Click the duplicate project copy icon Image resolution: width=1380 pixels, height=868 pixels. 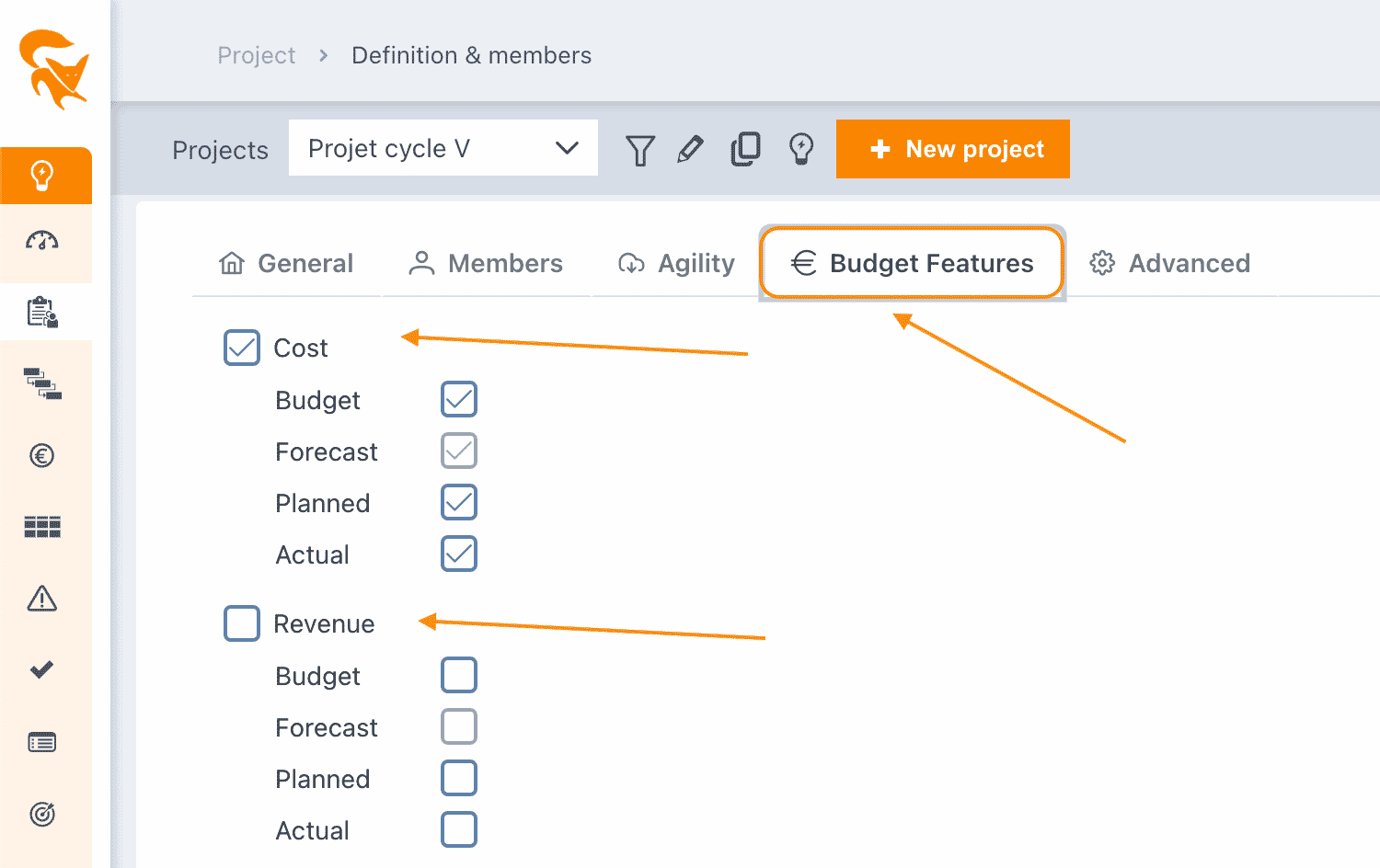pyautogui.click(x=745, y=149)
